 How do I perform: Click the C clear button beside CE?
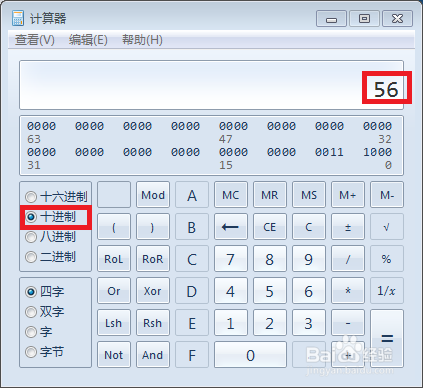click(309, 227)
